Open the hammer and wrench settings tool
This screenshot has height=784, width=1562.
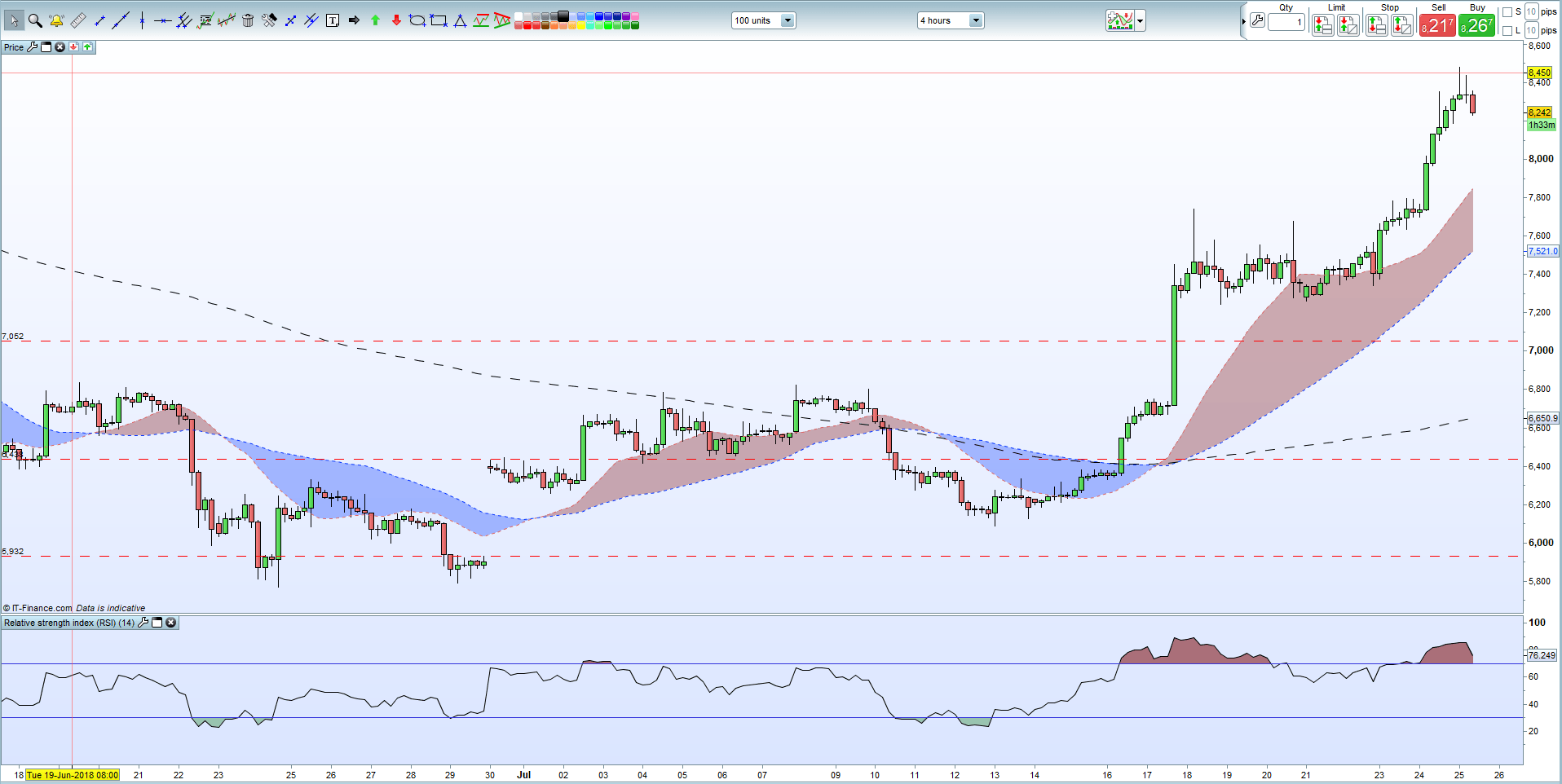tap(269, 20)
